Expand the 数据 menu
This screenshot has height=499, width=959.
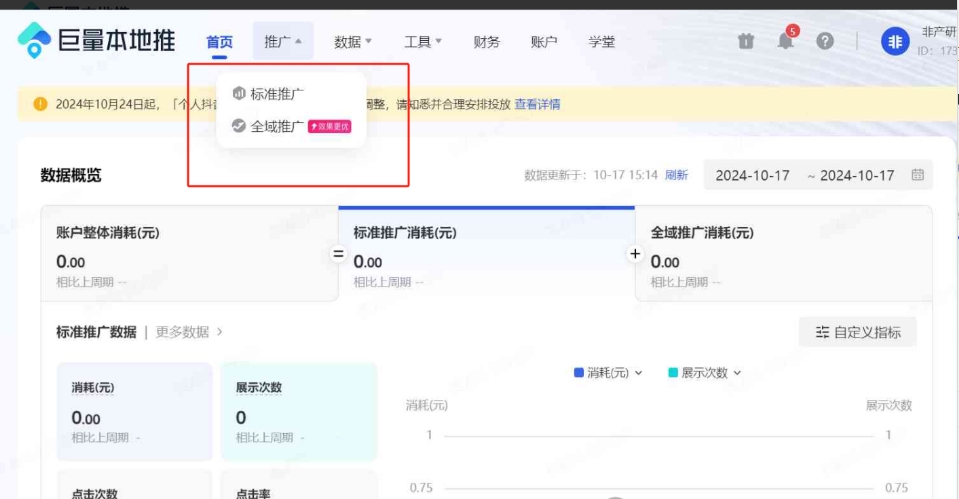[x=353, y=42]
